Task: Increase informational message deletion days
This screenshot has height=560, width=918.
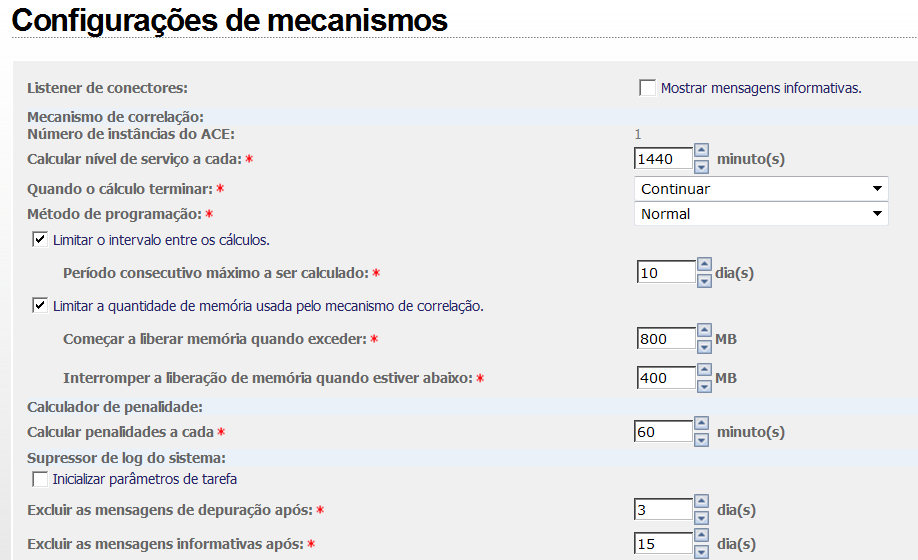Action: tap(702, 538)
